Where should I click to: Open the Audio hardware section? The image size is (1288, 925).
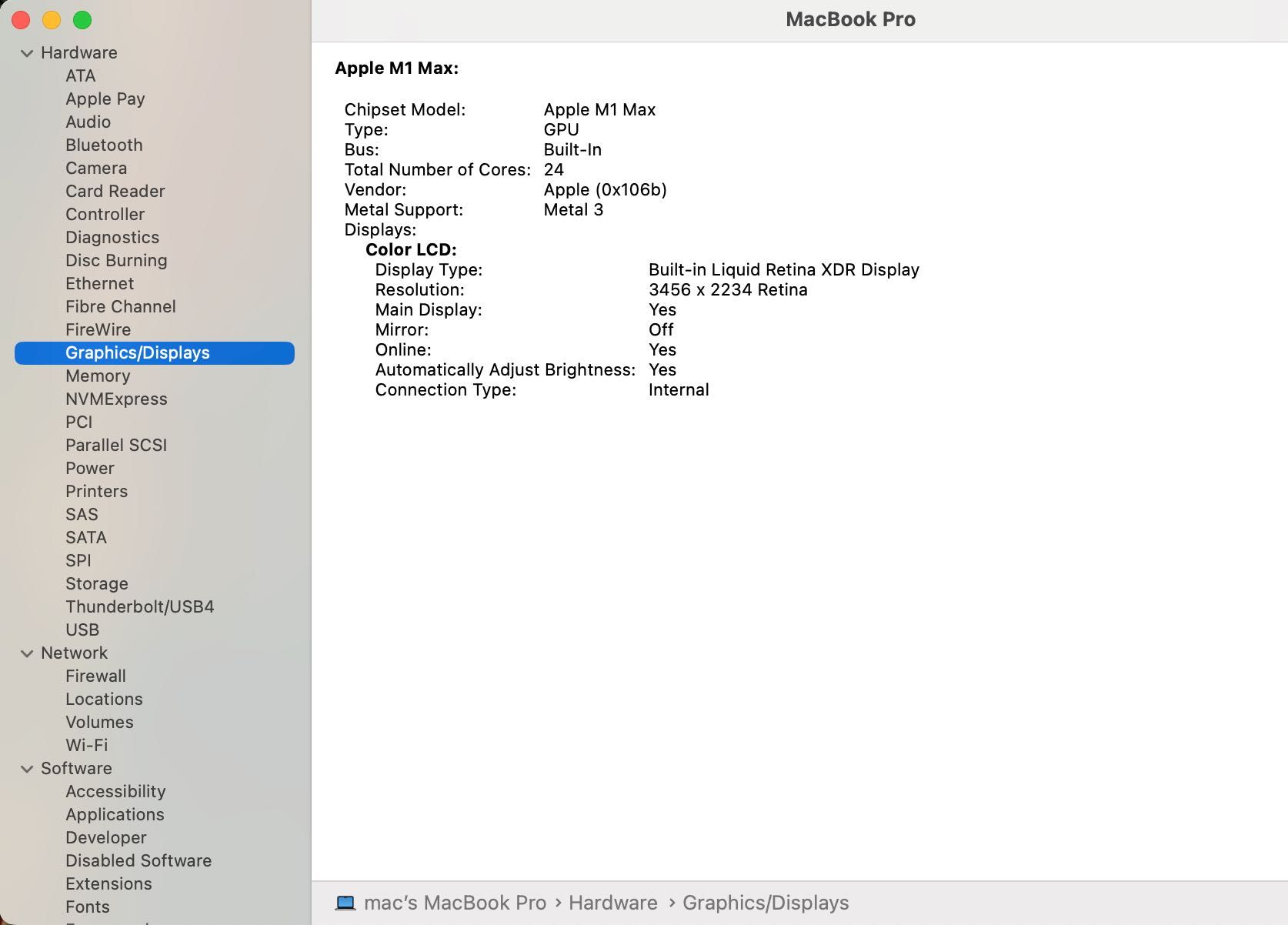tap(88, 122)
